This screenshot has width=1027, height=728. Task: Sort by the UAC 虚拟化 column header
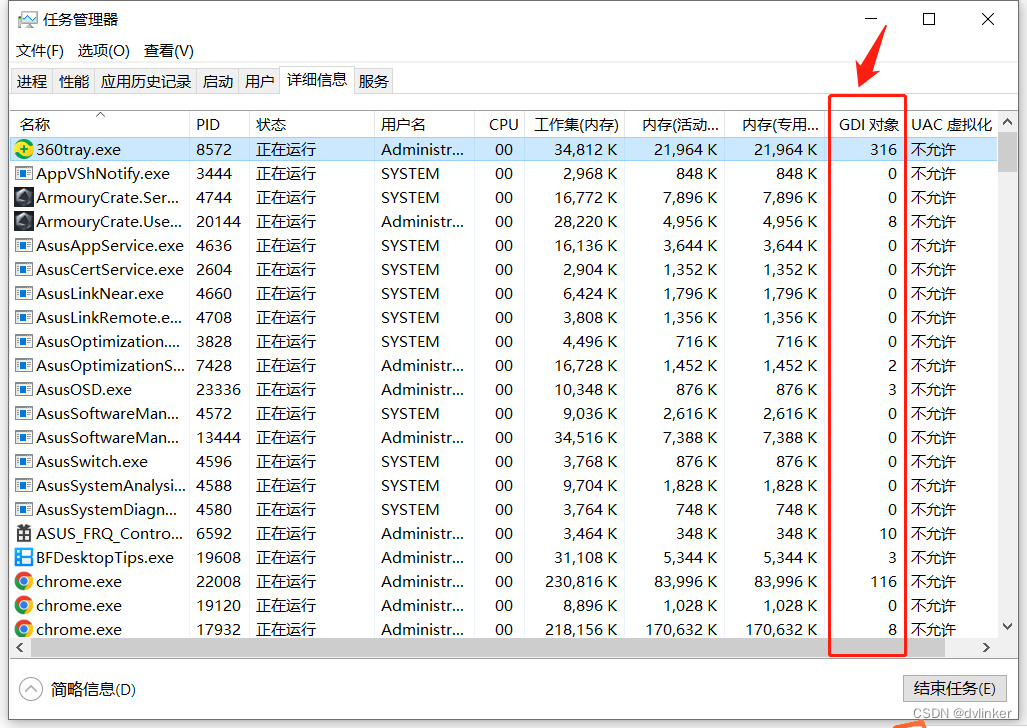point(952,125)
